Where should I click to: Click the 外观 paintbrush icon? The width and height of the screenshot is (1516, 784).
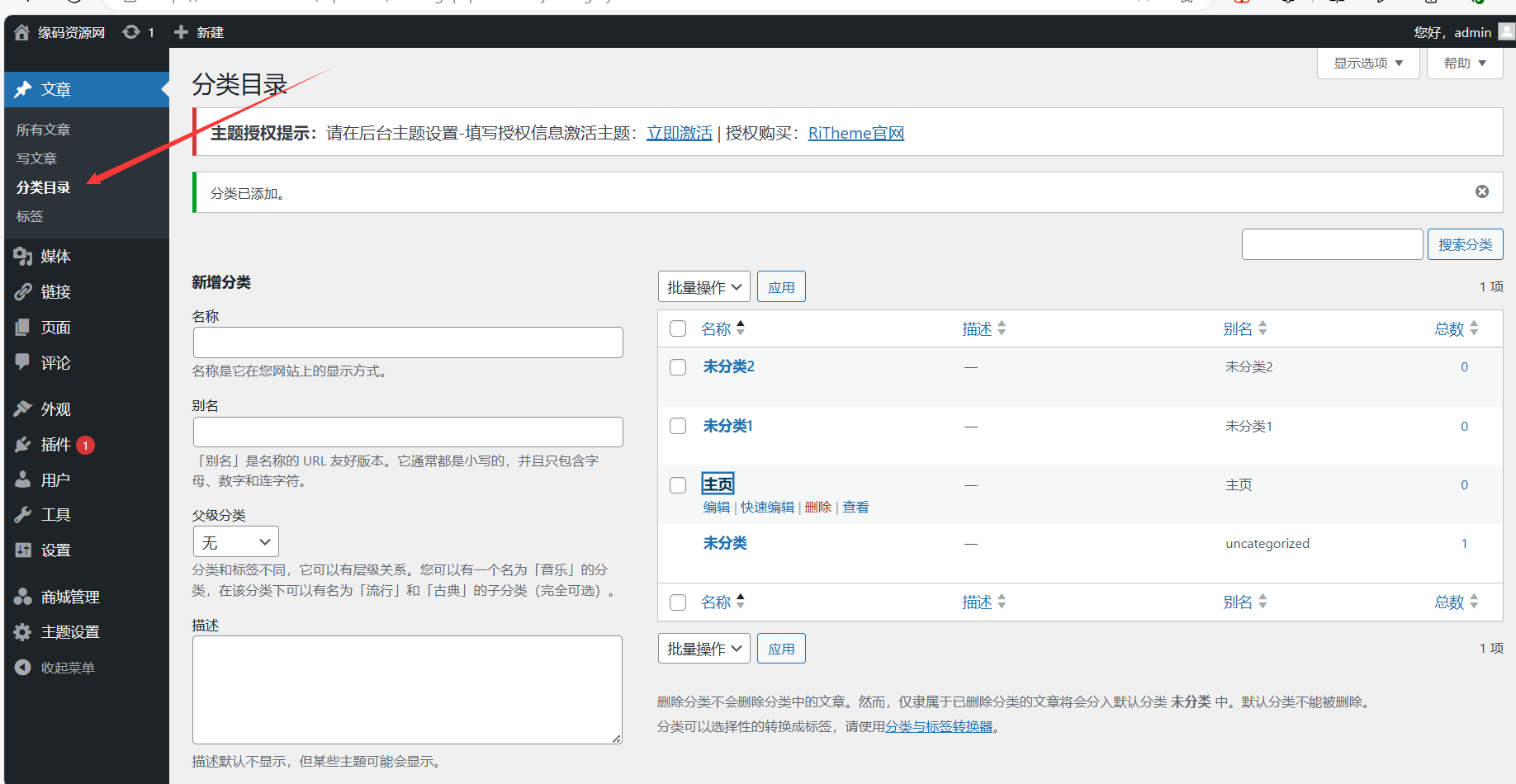[x=23, y=409]
